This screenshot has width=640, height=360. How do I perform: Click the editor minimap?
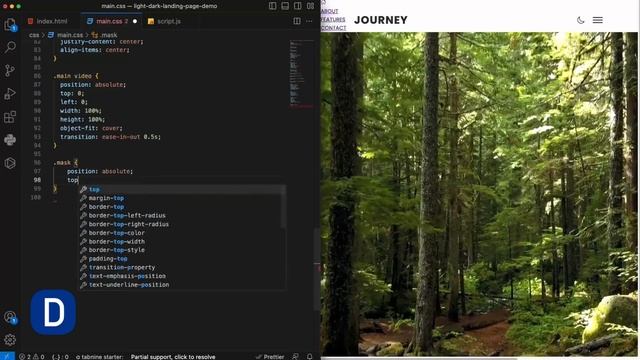coord(302,73)
